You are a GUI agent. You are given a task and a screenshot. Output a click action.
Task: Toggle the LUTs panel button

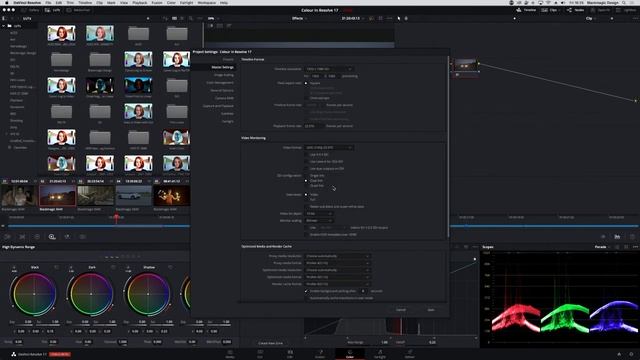click(53, 10)
